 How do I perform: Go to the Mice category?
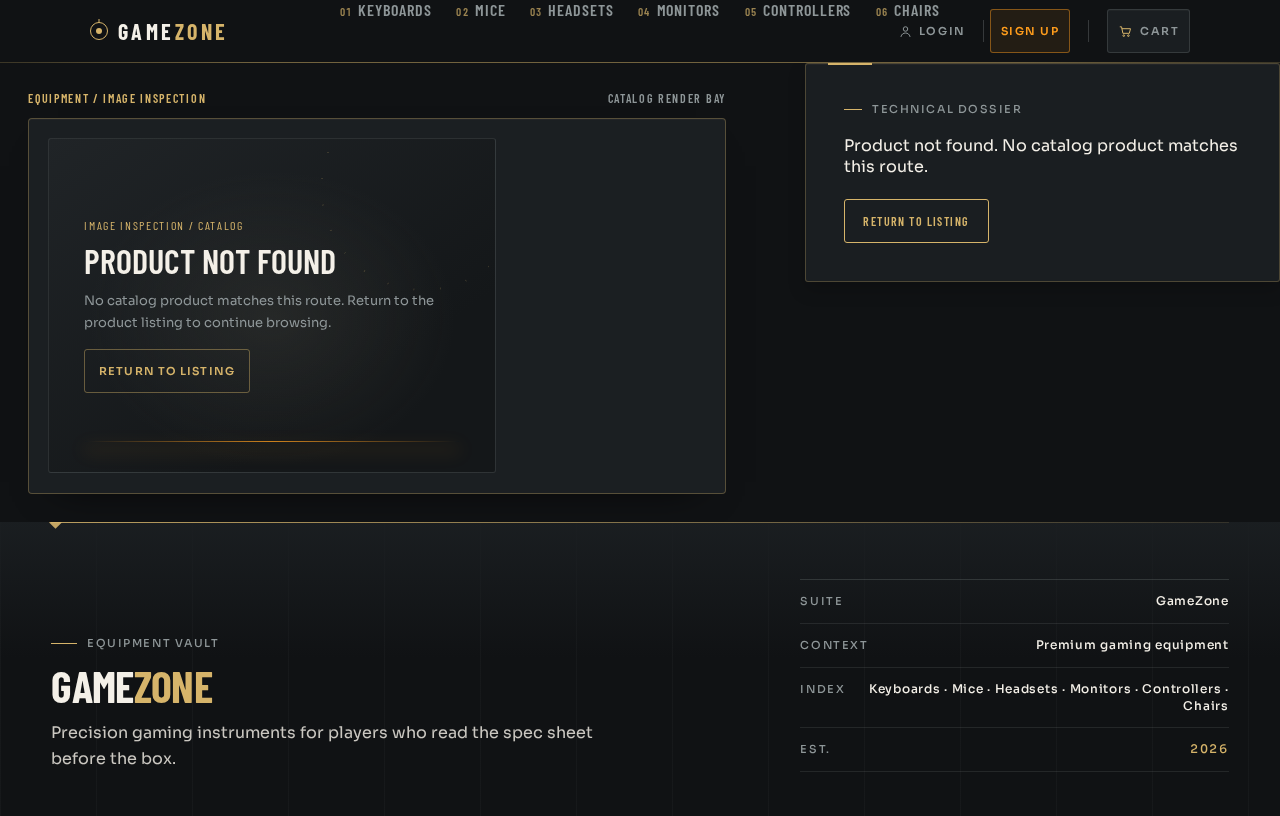(481, 11)
